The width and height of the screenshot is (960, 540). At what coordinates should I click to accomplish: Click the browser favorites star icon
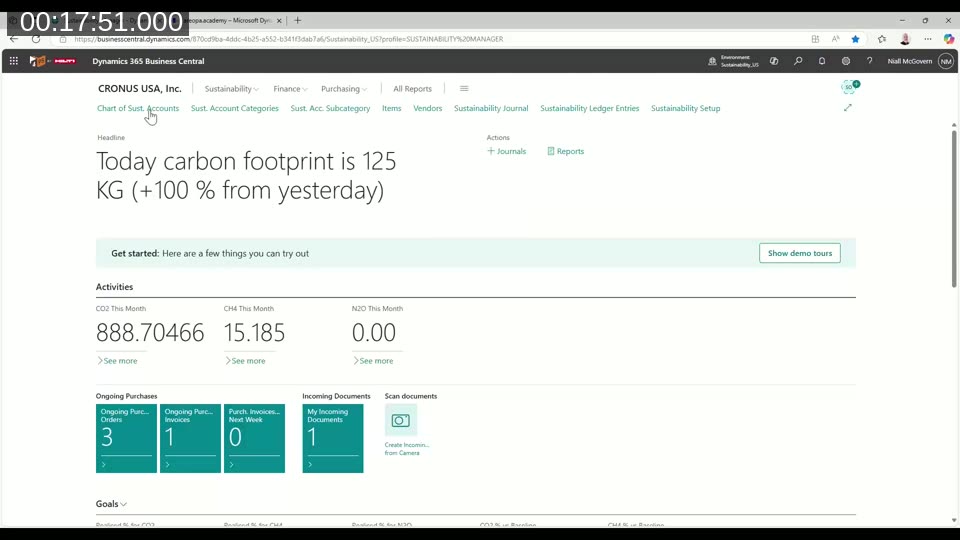[x=855, y=39]
